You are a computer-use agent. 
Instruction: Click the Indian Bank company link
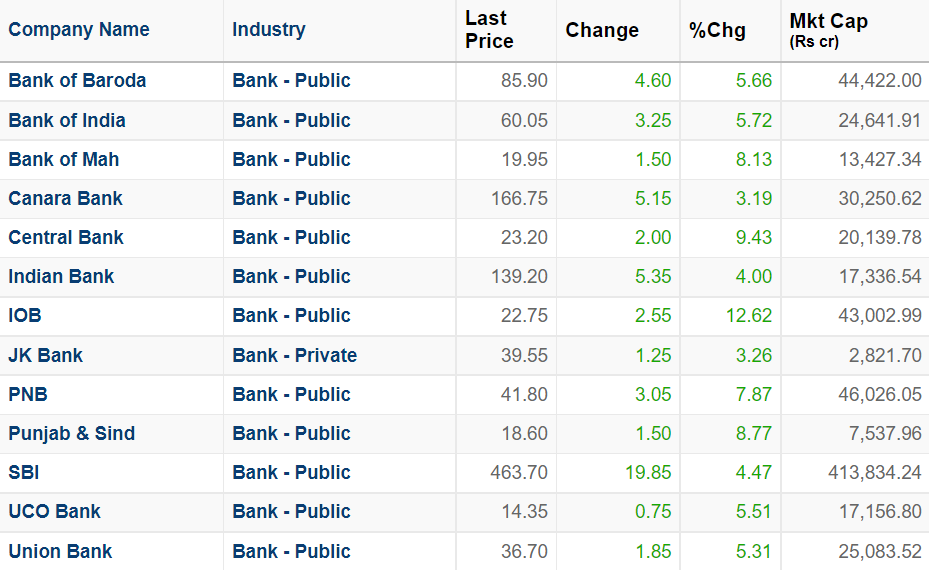pyautogui.click(x=61, y=276)
